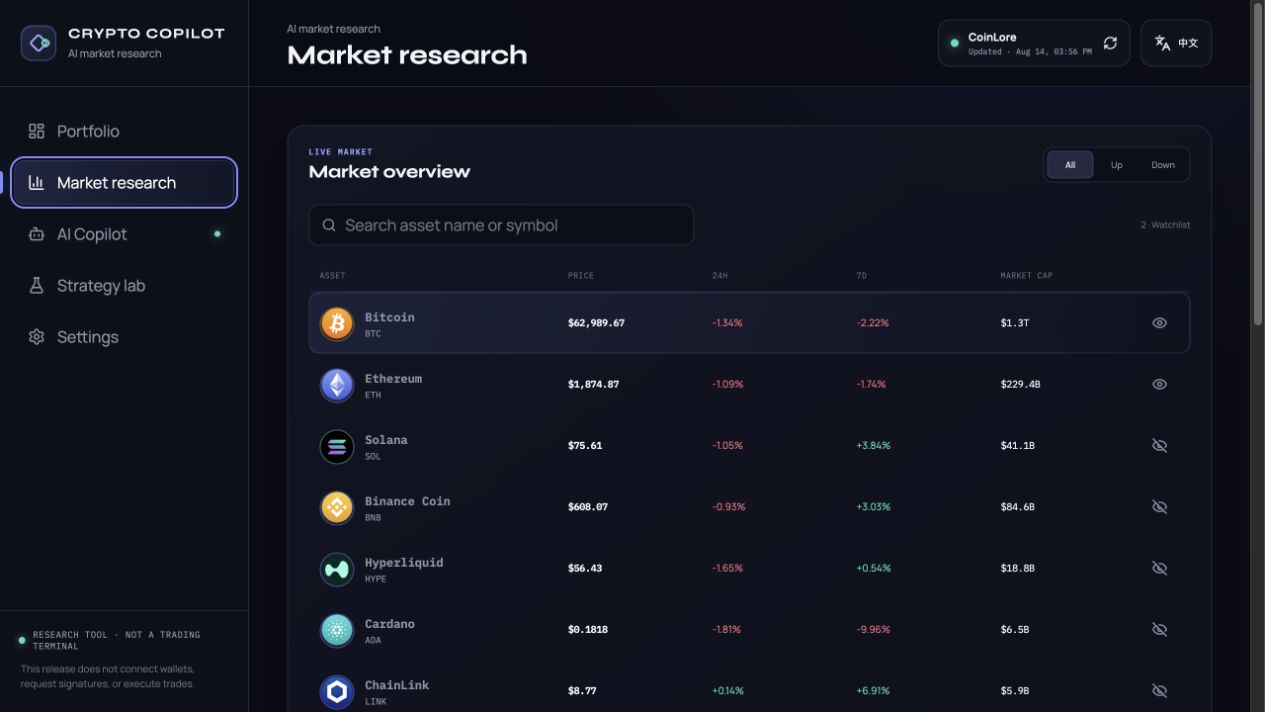Viewport: 1265px width, 712px height.
Task: Click the search magnifier icon
Action: (x=329, y=225)
